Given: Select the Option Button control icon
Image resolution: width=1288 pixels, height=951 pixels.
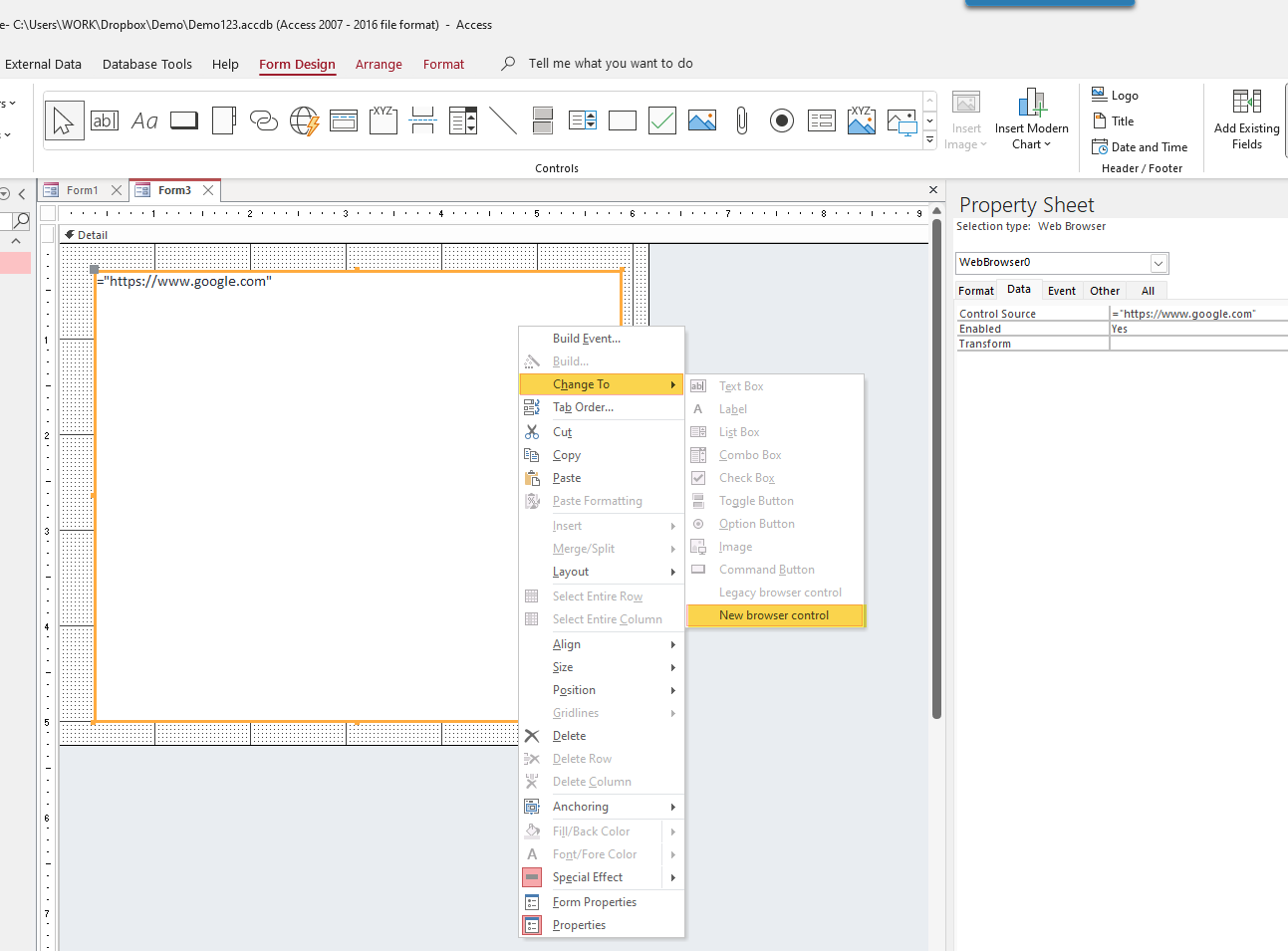Looking at the screenshot, I should [782, 121].
